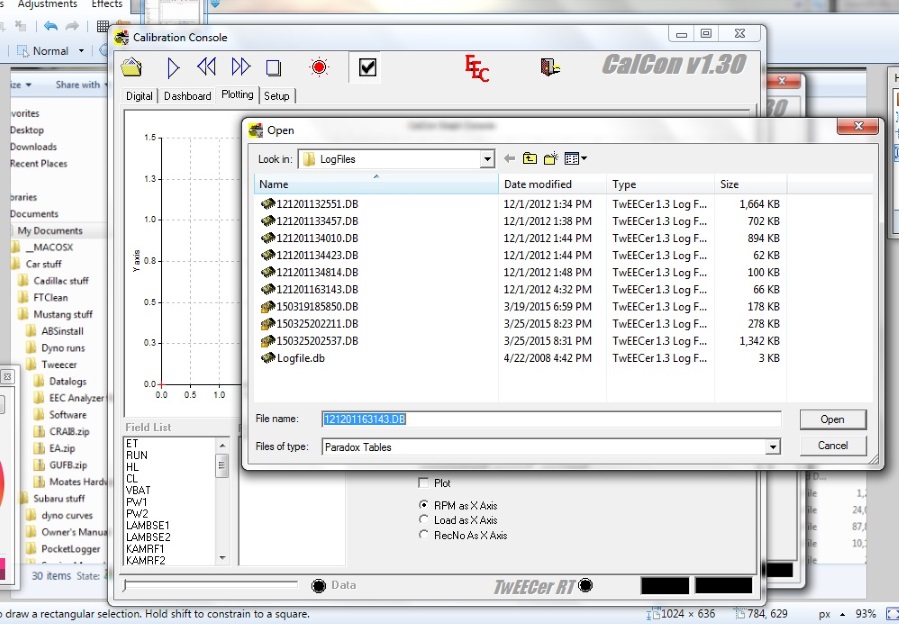Sort files by the Type column header
Screen dimensions: 899x624
[x=660, y=184]
